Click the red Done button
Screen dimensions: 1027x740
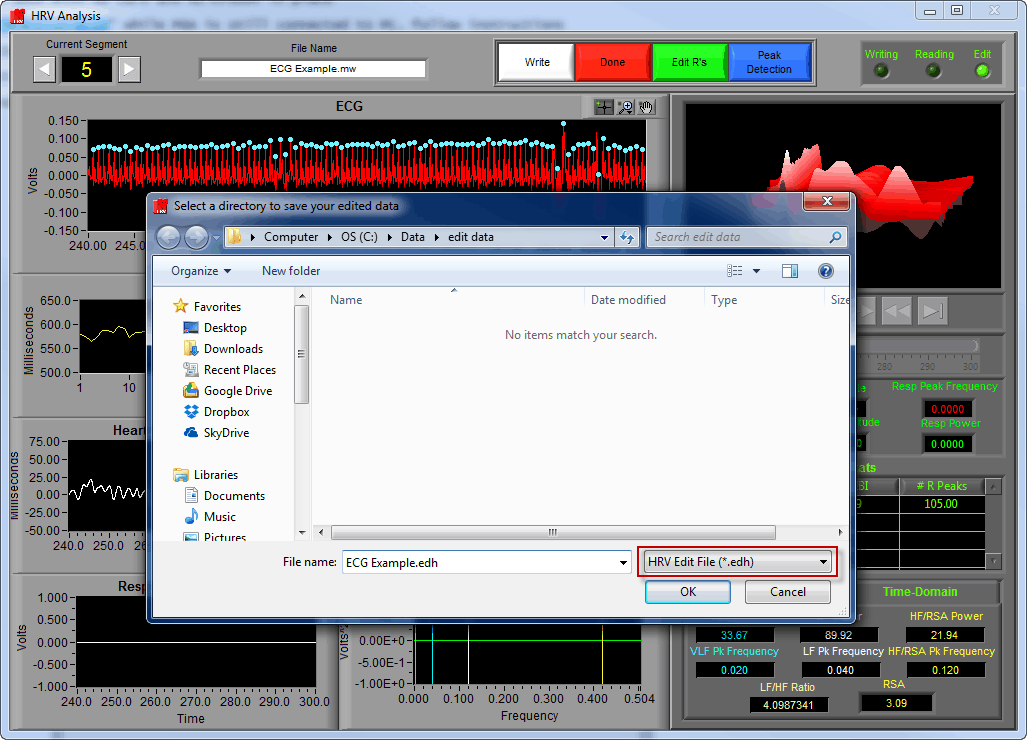tap(612, 62)
